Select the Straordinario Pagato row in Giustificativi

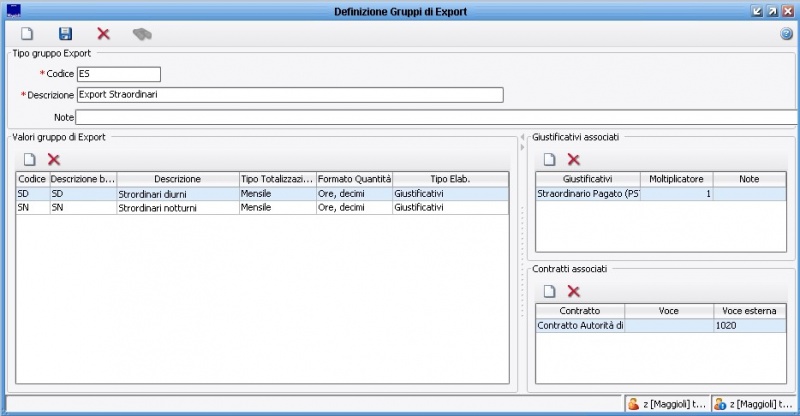coord(587,194)
